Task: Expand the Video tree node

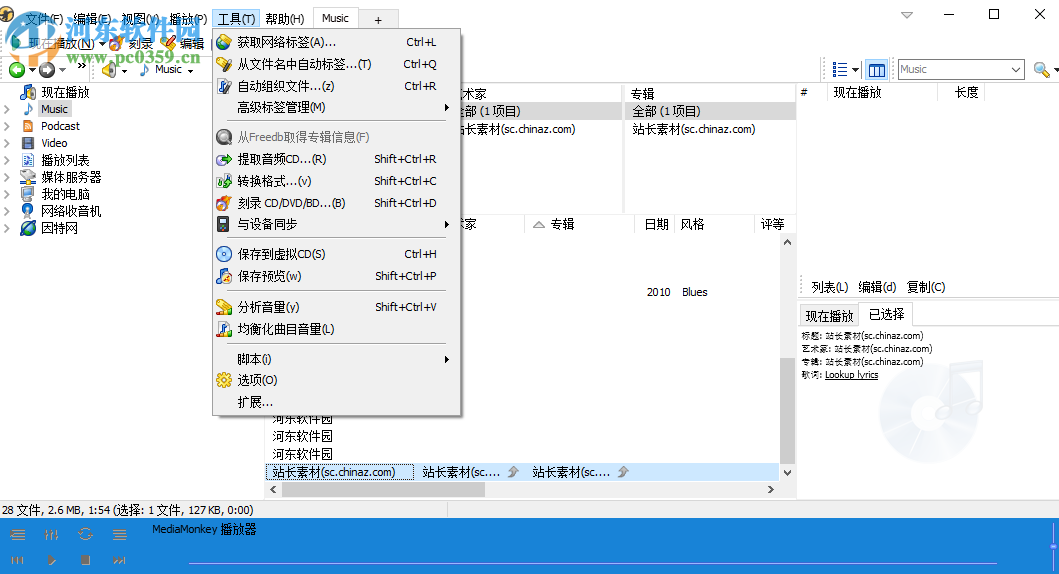Action: (7, 143)
